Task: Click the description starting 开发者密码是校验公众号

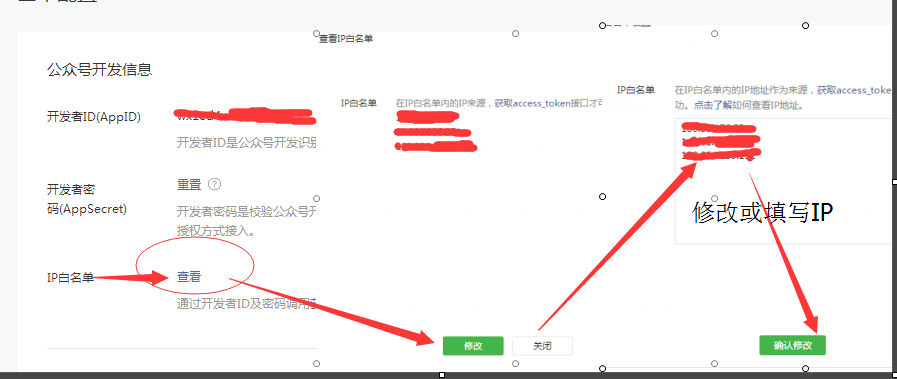Action: coord(247,213)
